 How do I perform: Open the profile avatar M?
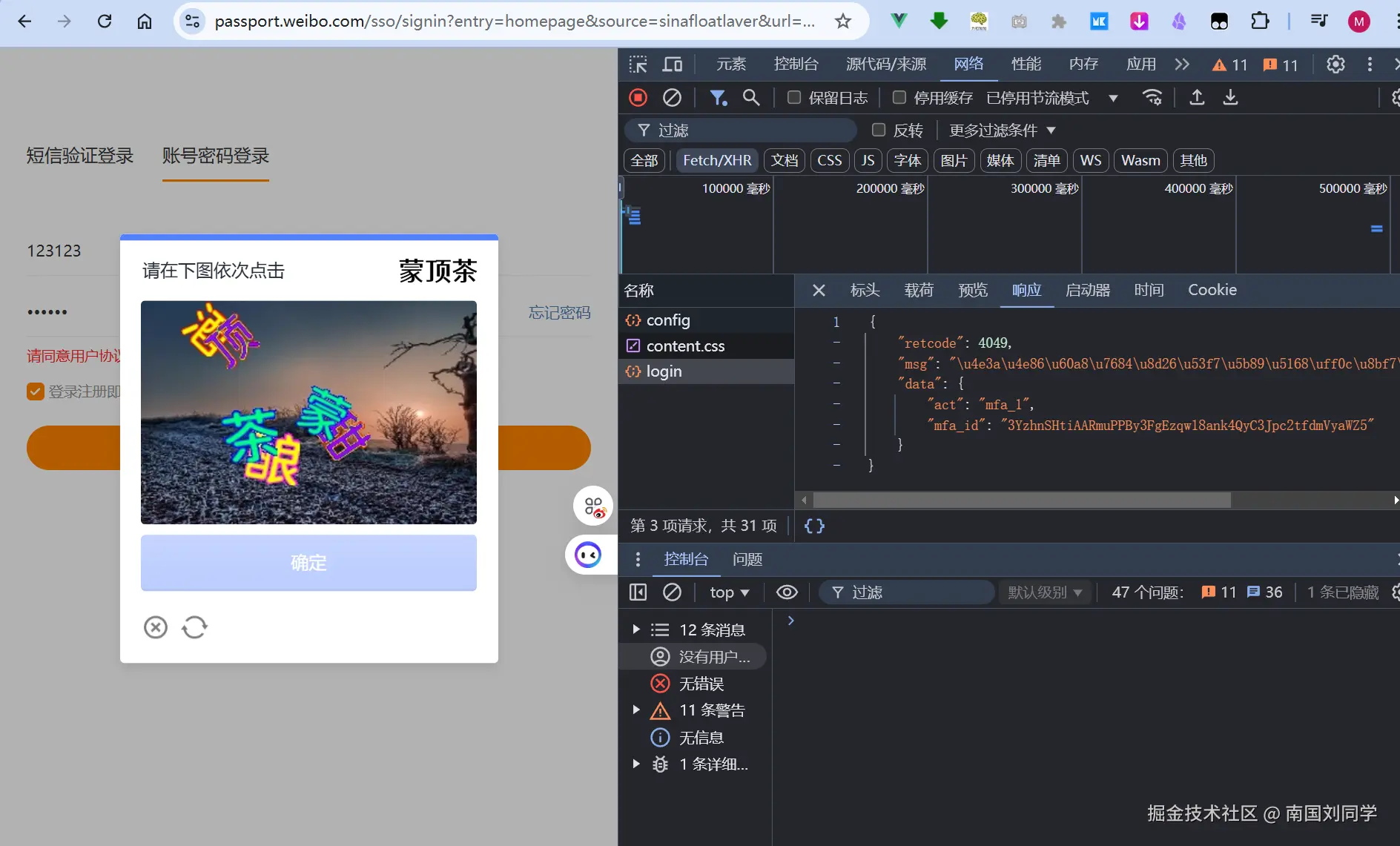[1358, 22]
